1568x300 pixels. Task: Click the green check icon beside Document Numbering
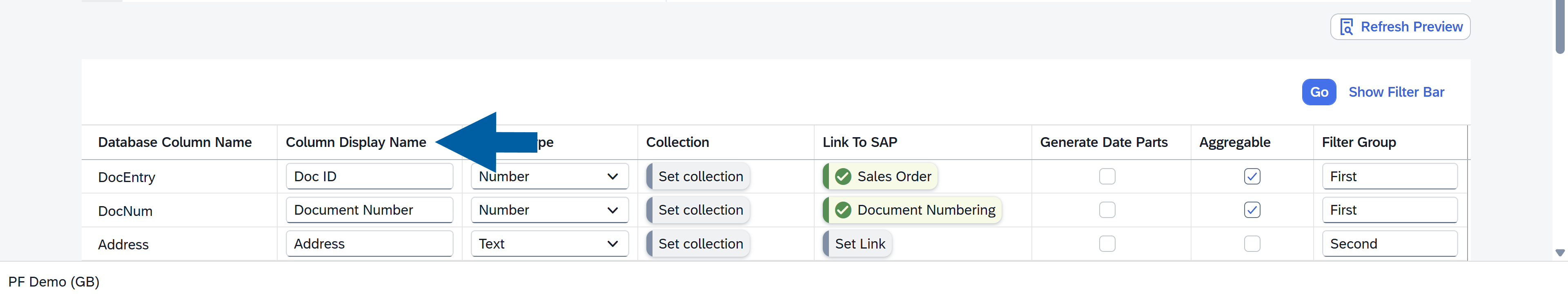pyautogui.click(x=843, y=210)
